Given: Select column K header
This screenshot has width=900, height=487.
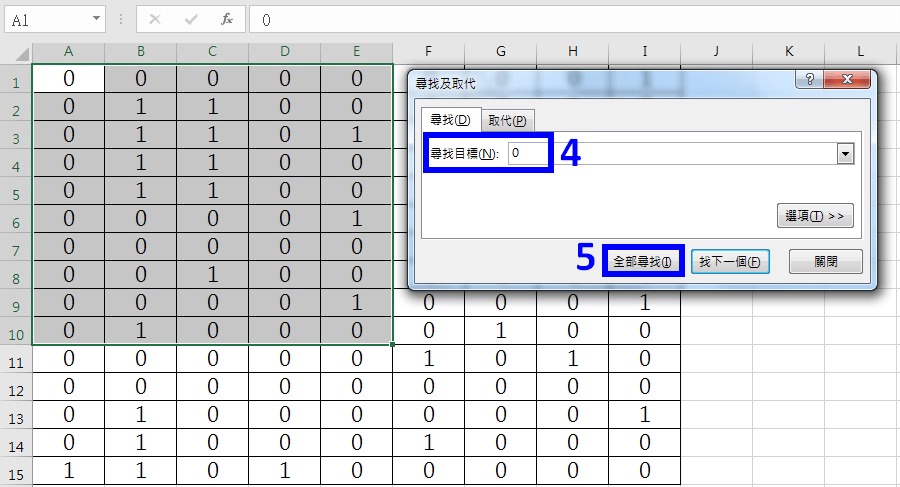Looking at the screenshot, I should 788,51.
